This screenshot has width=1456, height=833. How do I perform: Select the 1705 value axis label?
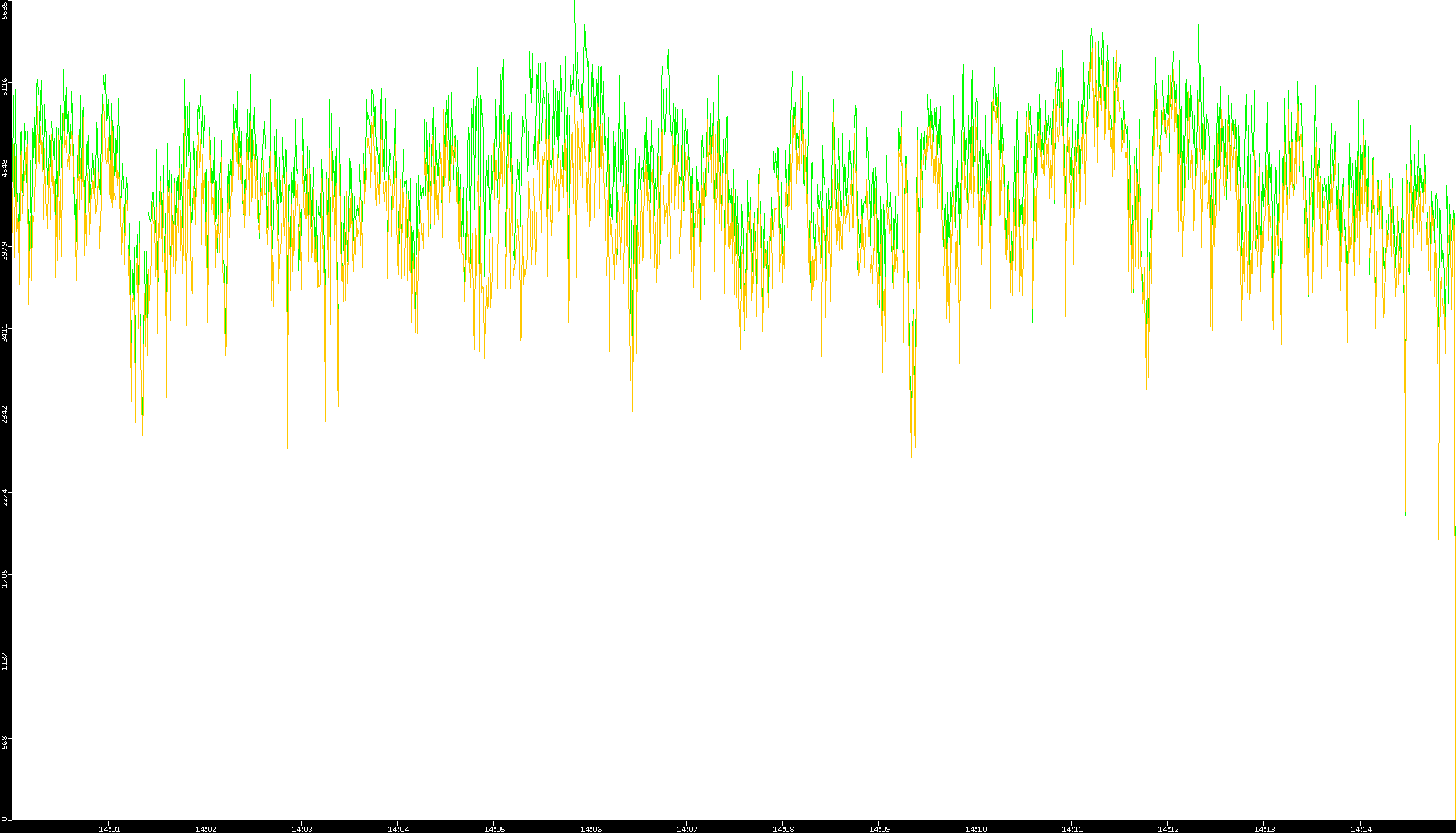pos(5,578)
